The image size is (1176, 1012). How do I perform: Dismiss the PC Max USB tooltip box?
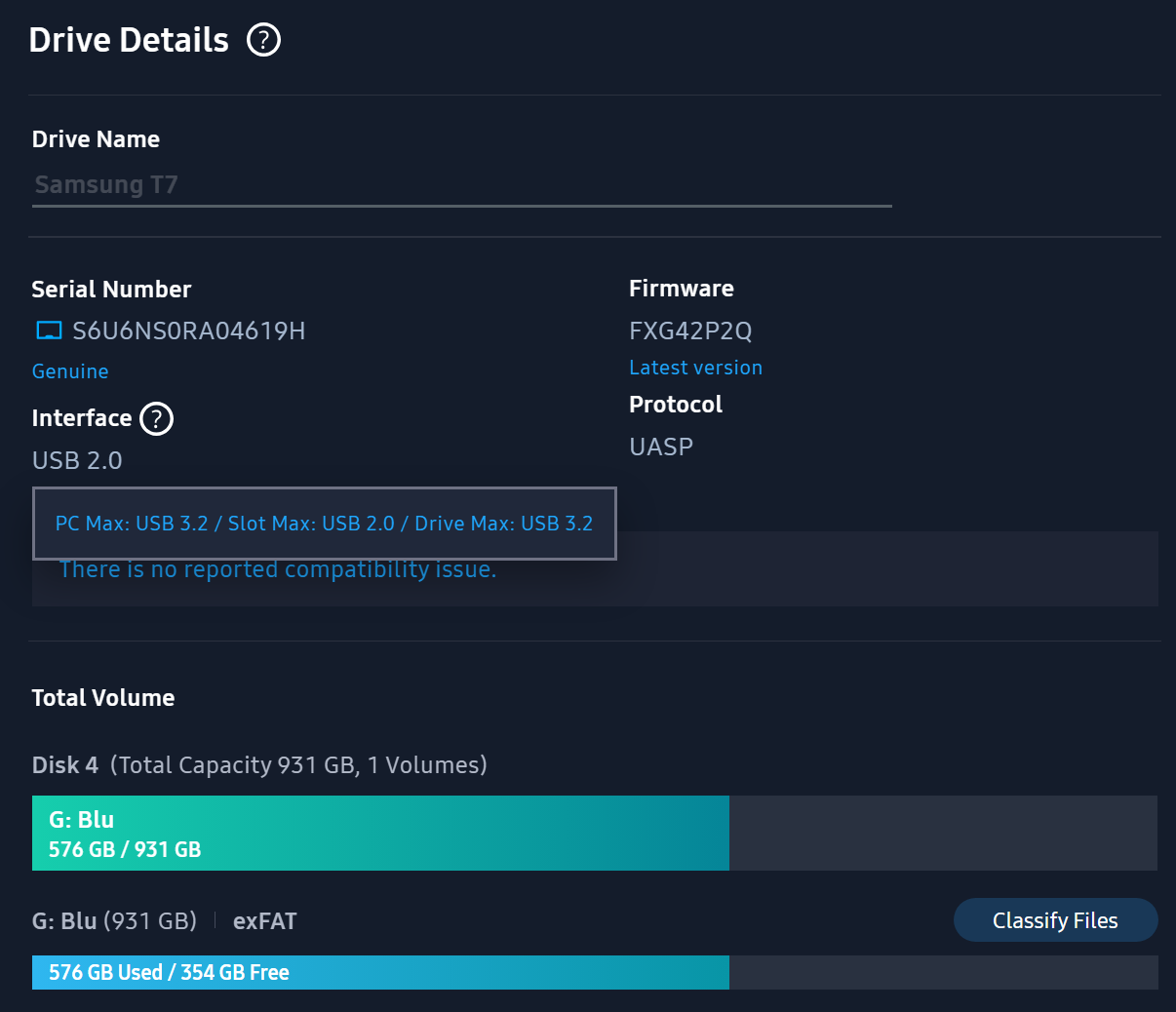tap(325, 524)
